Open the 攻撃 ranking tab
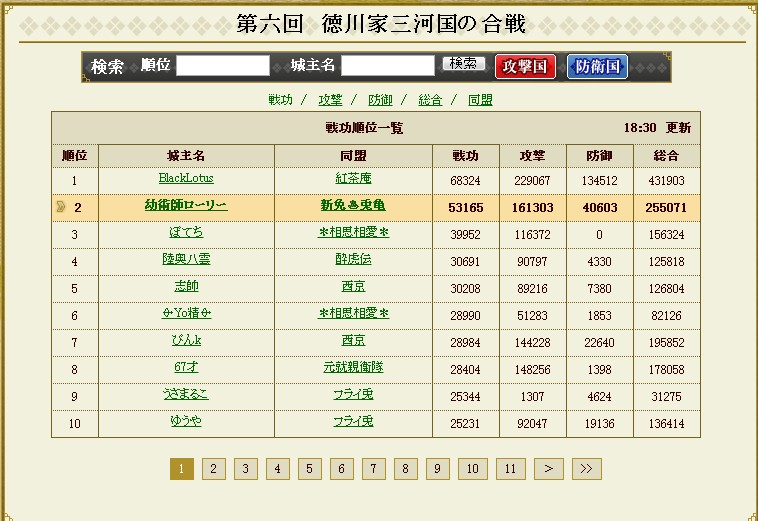 [330, 100]
